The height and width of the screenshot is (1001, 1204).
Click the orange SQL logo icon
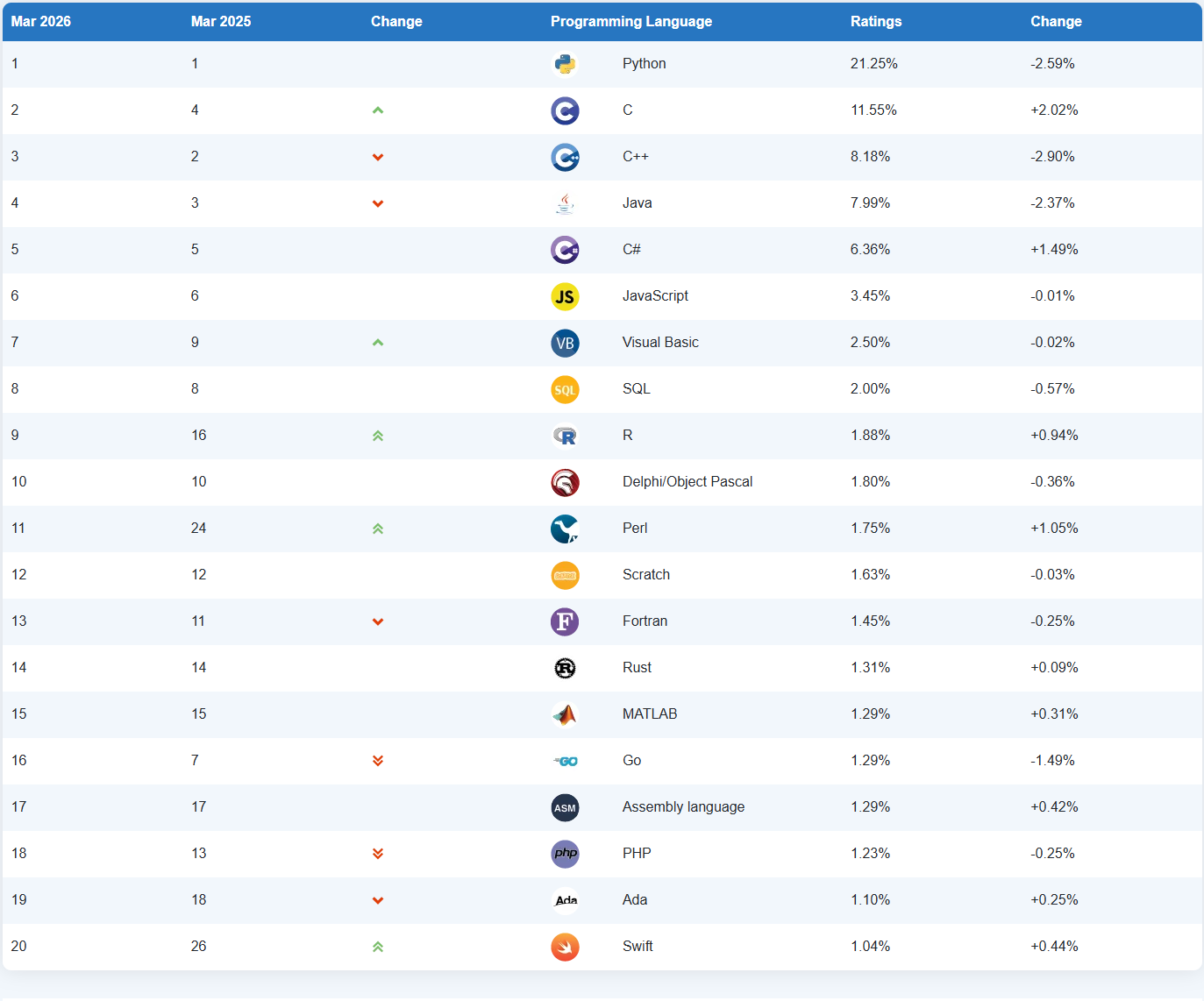565,389
